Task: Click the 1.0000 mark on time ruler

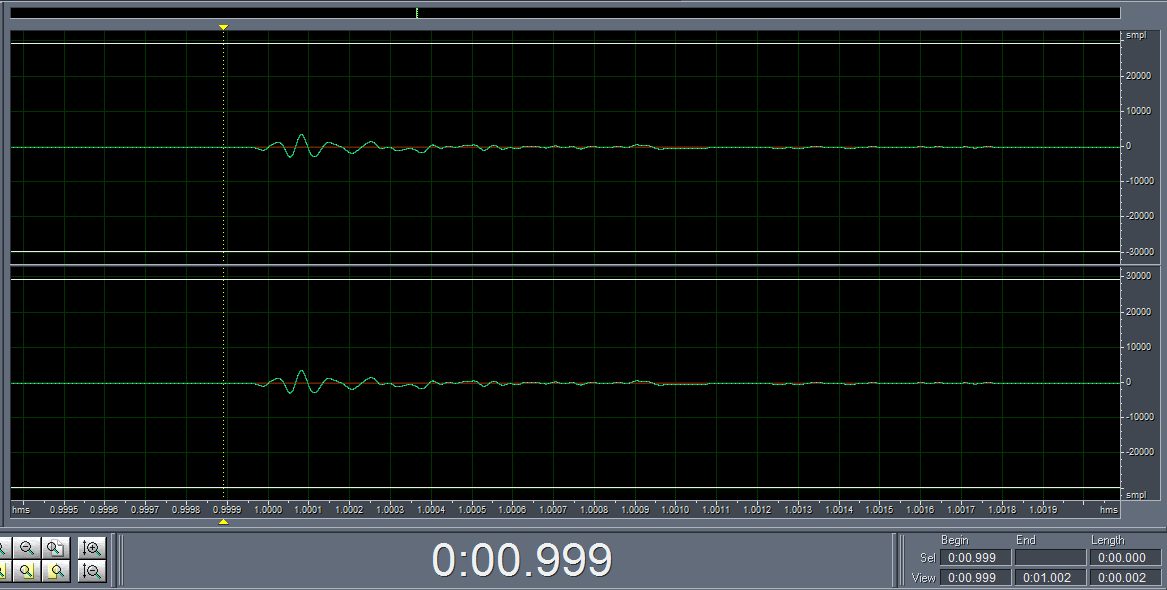Action: point(268,510)
